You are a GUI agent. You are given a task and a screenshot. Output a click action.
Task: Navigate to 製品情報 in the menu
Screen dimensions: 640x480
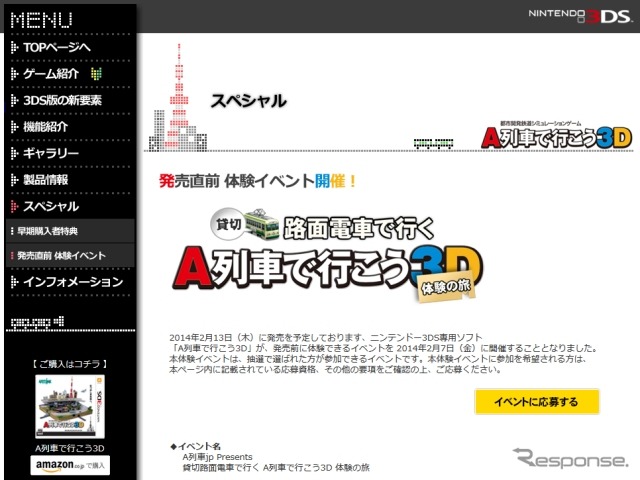[x=46, y=180]
